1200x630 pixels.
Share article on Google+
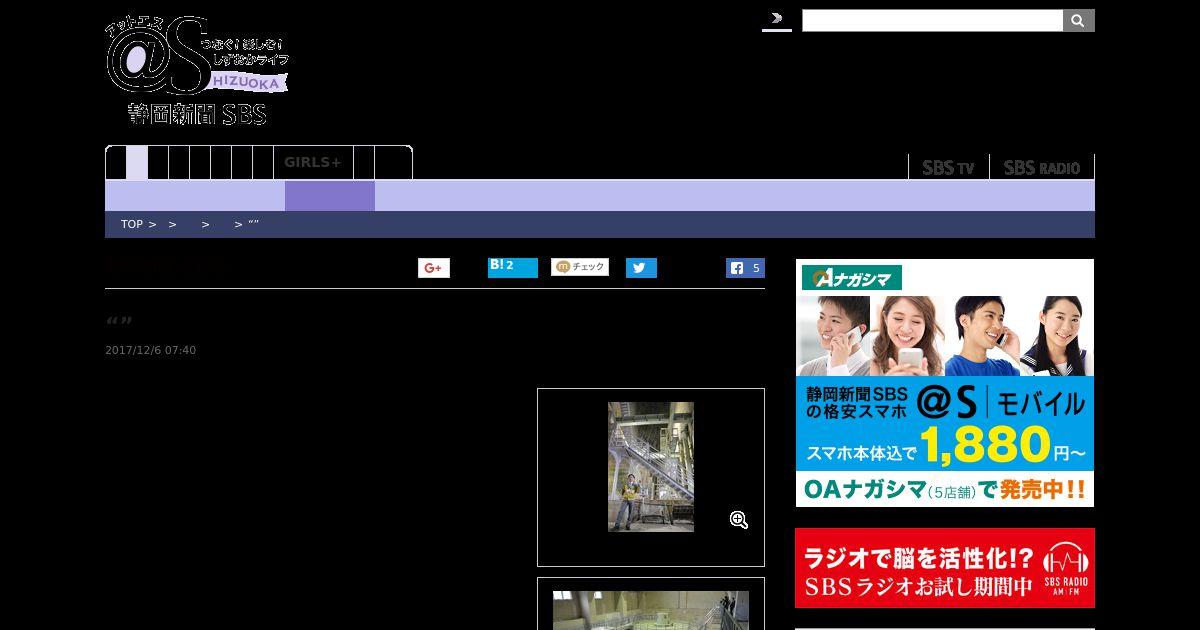click(x=434, y=268)
